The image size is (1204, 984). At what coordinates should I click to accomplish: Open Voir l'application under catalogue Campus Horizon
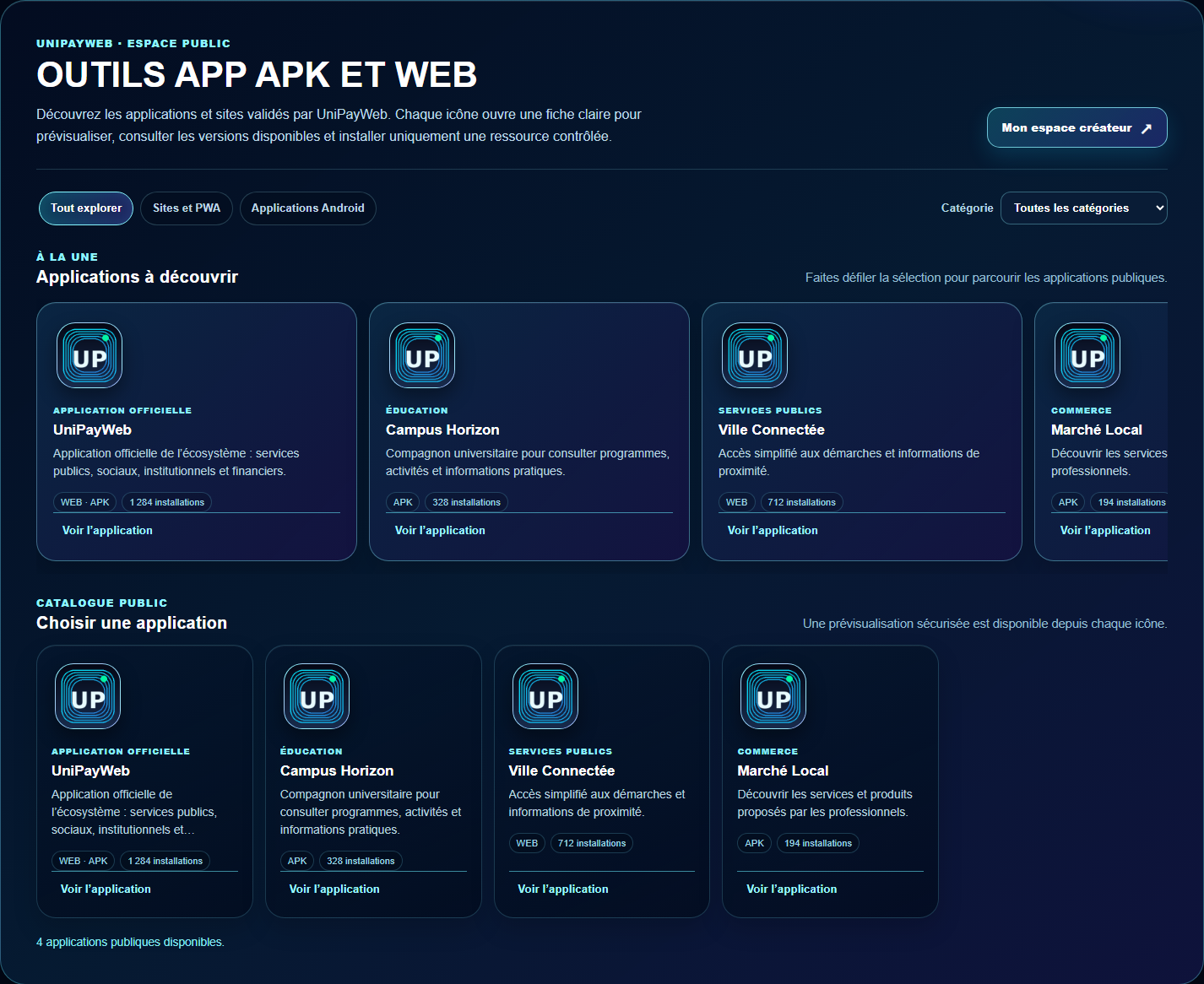(x=334, y=889)
